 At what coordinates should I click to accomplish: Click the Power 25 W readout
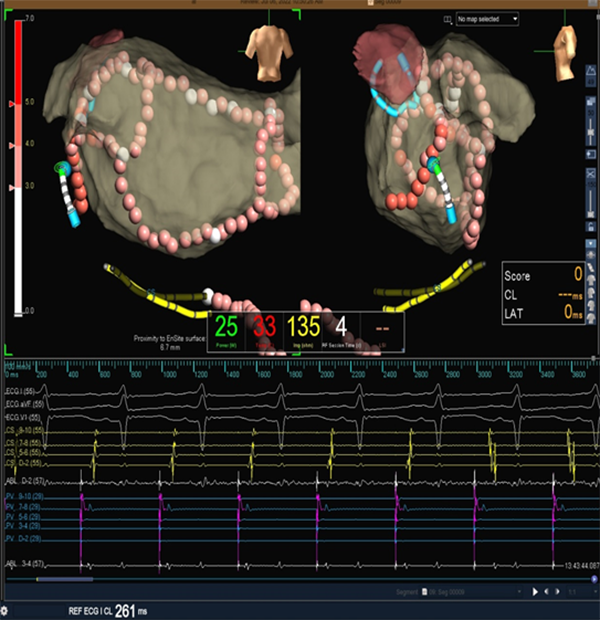(226, 331)
